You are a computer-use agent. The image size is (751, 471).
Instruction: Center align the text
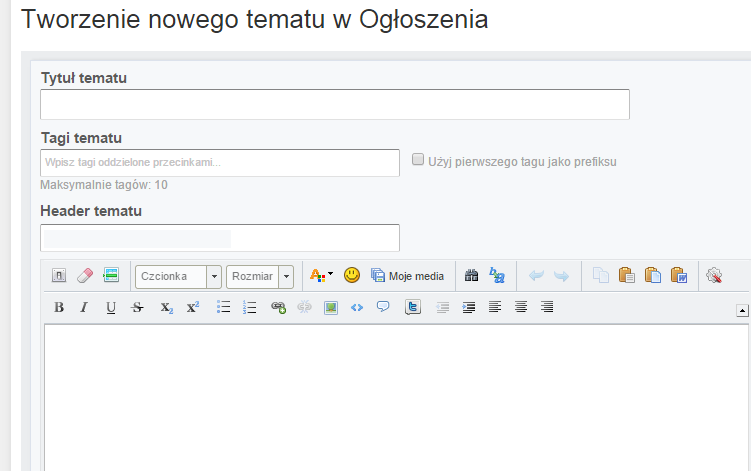[x=521, y=307]
